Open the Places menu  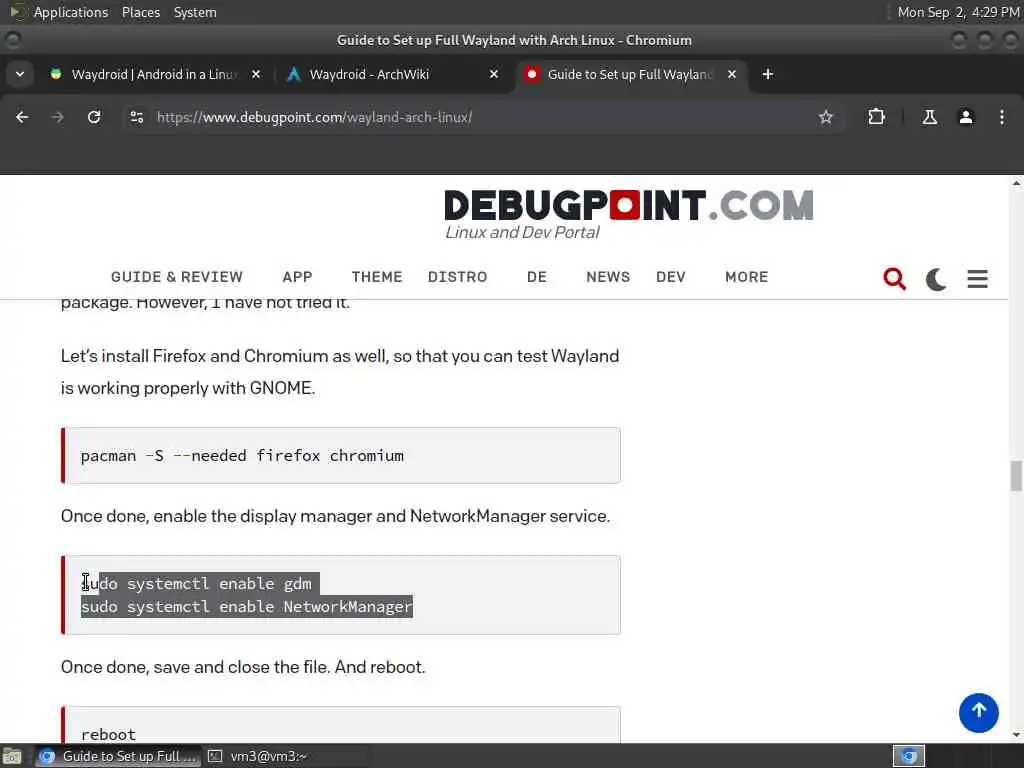point(141,12)
